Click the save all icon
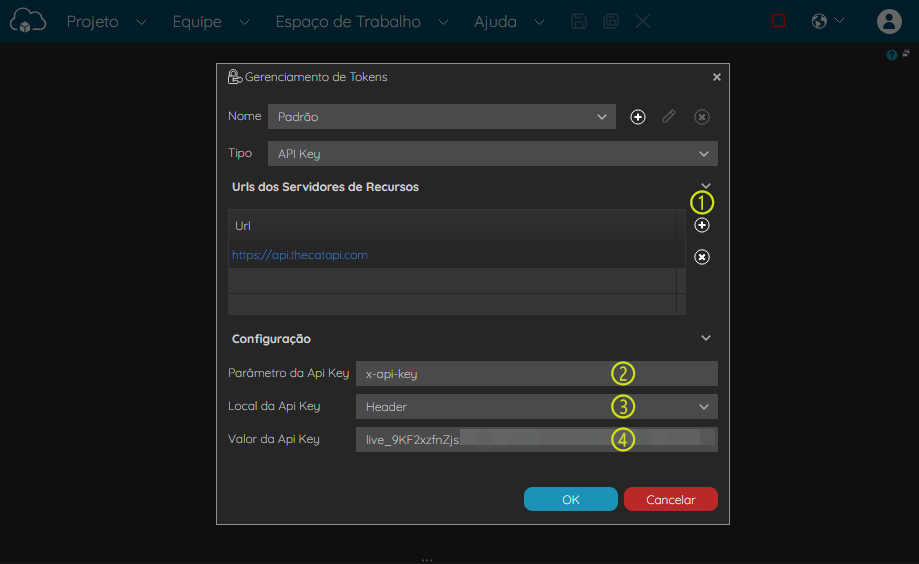Viewport: 919px width, 564px height. point(611,22)
